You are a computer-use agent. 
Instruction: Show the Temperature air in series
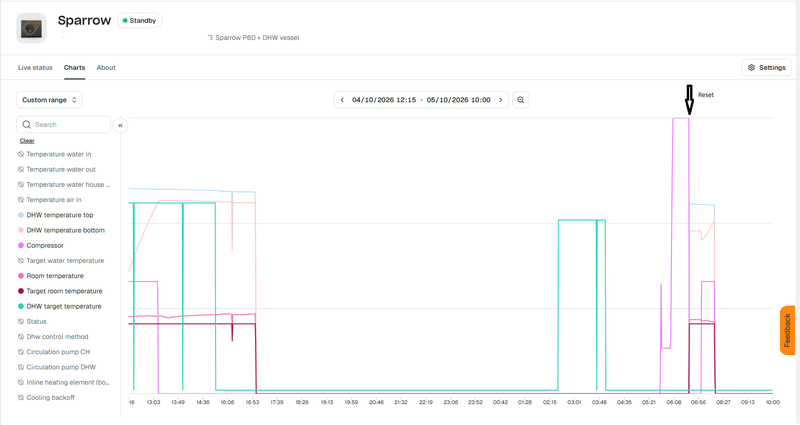(x=49, y=200)
